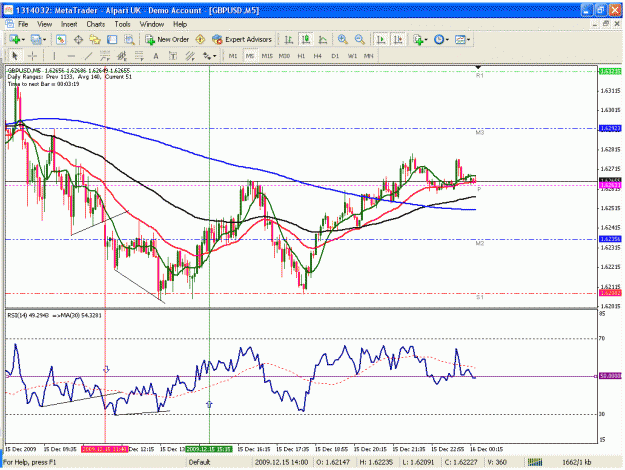Click the green 2009.12.15 15:15 time marker
The width and height of the screenshot is (625, 470).
pos(210,449)
